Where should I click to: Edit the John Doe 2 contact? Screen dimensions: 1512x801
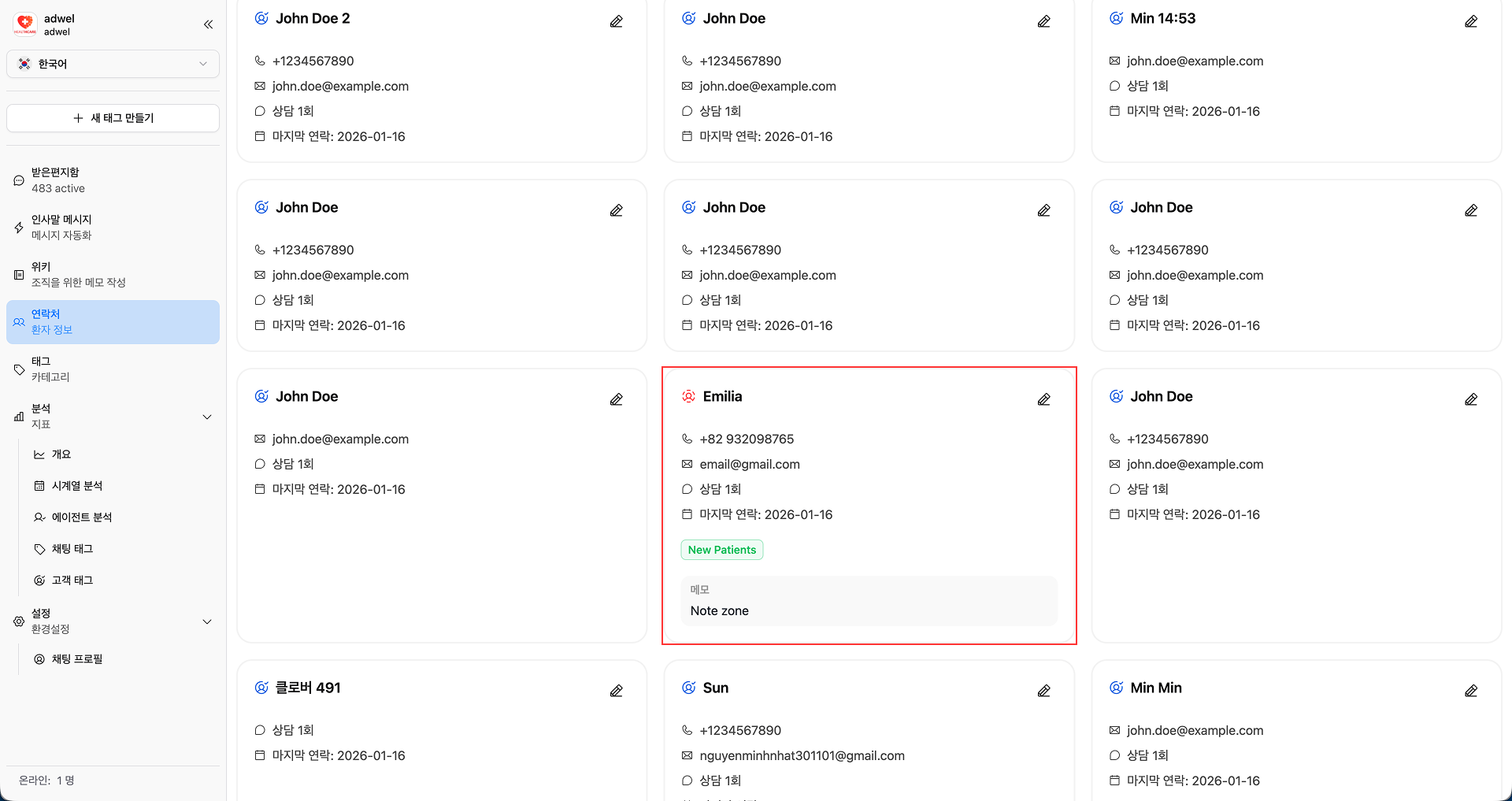(616, 21)
